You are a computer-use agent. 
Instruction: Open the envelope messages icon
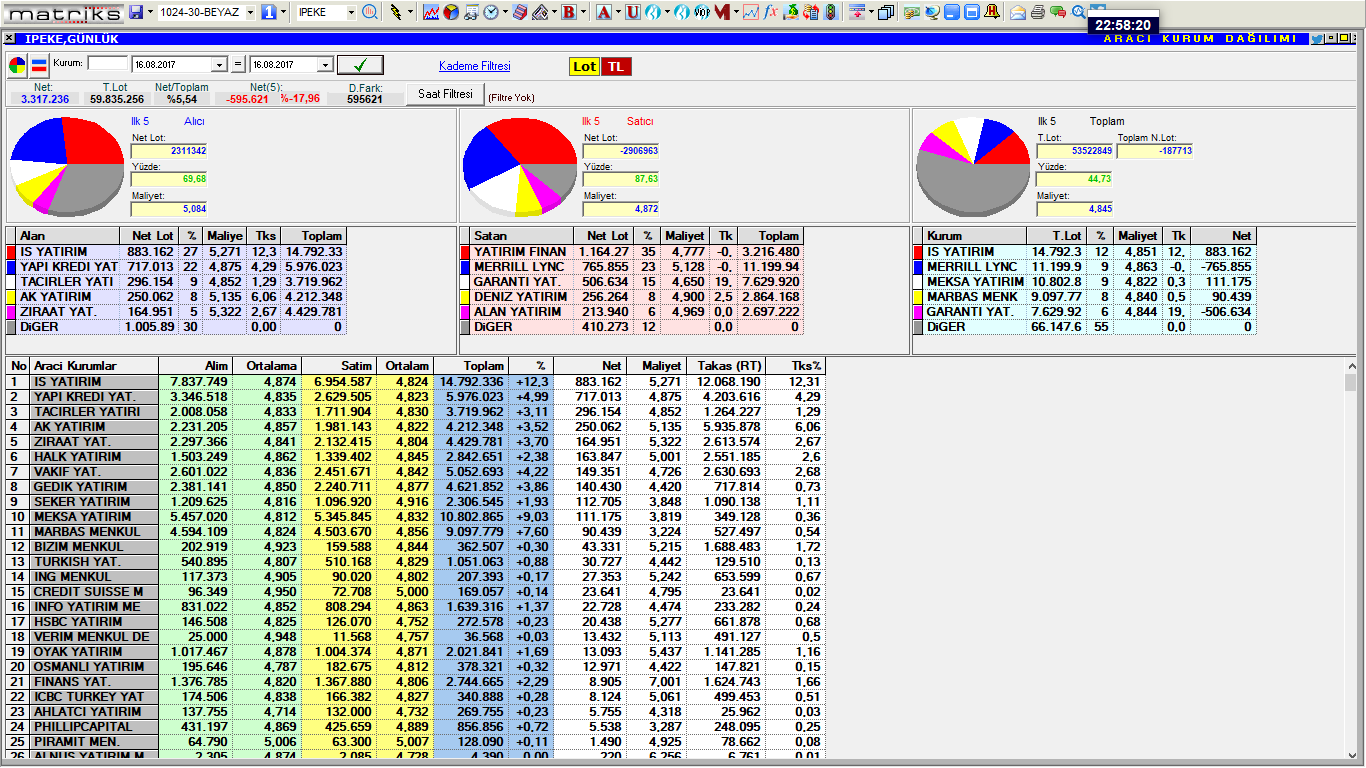point(1017,12)
